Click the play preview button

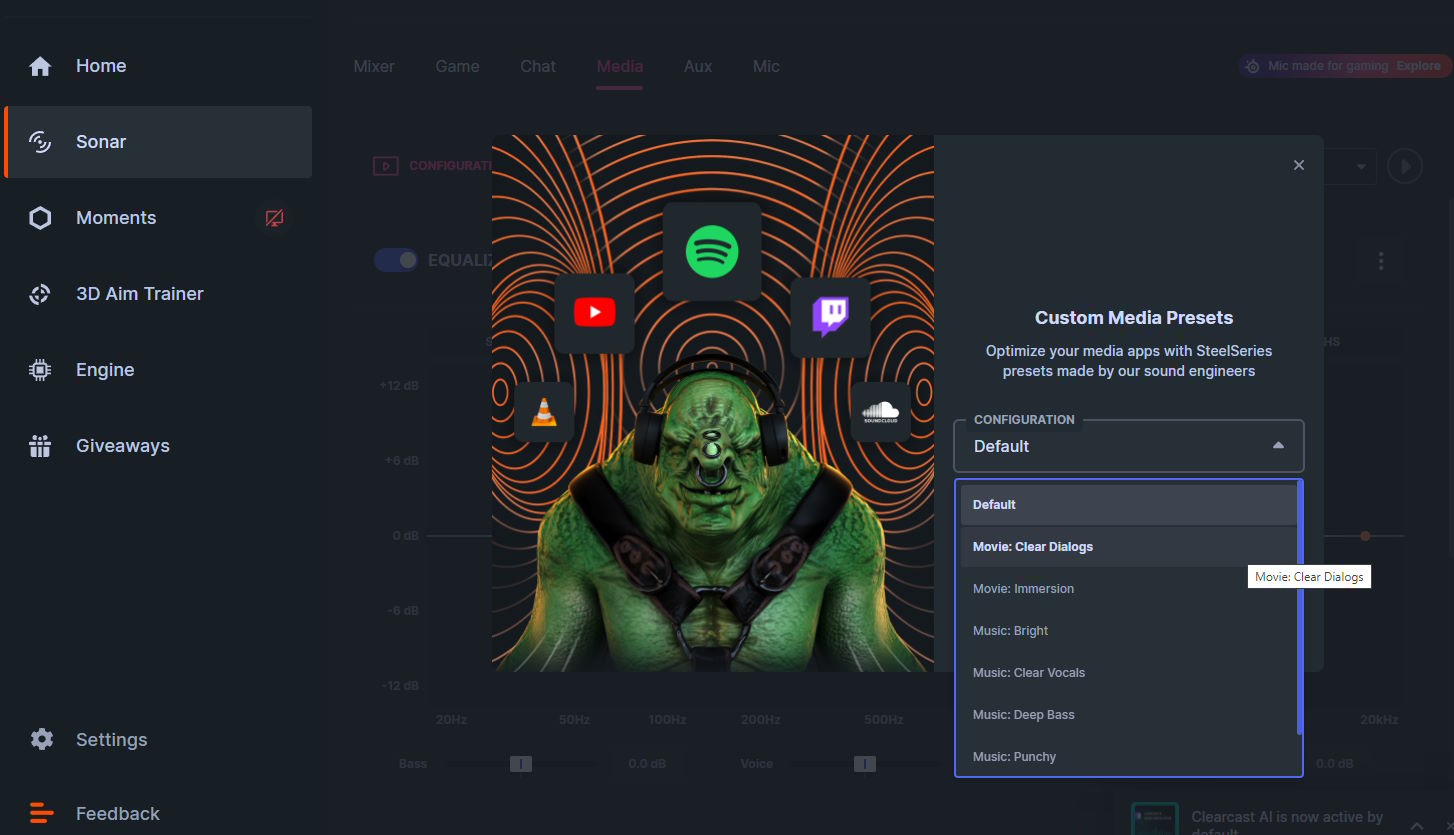(1405, 166)
